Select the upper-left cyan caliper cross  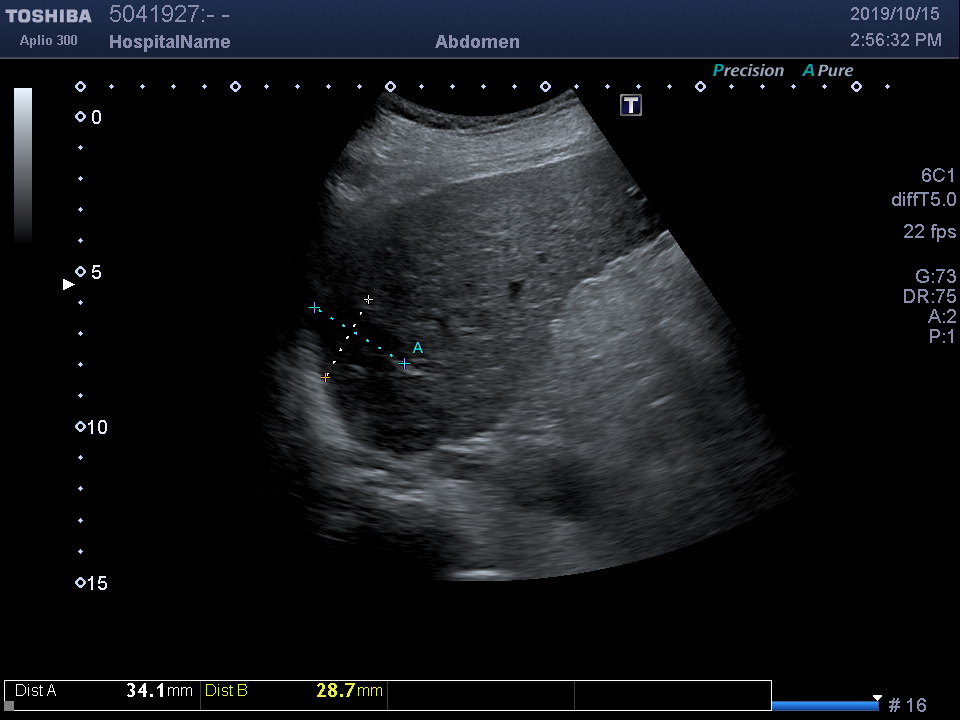[315, 308]
